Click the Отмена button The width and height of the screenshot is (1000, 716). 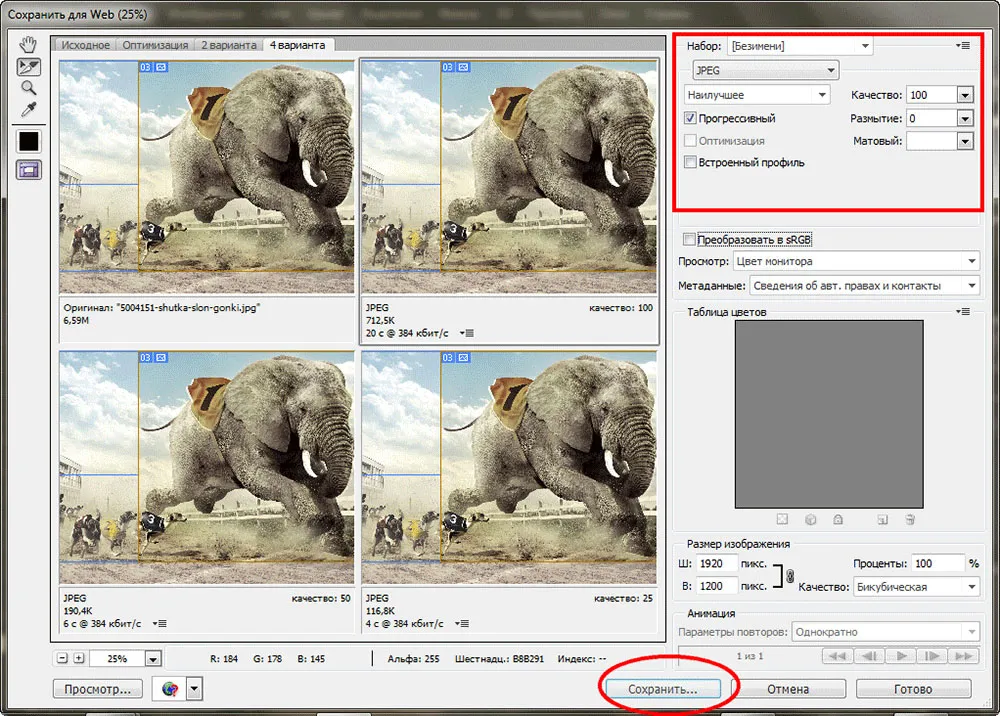coord(788,689)
